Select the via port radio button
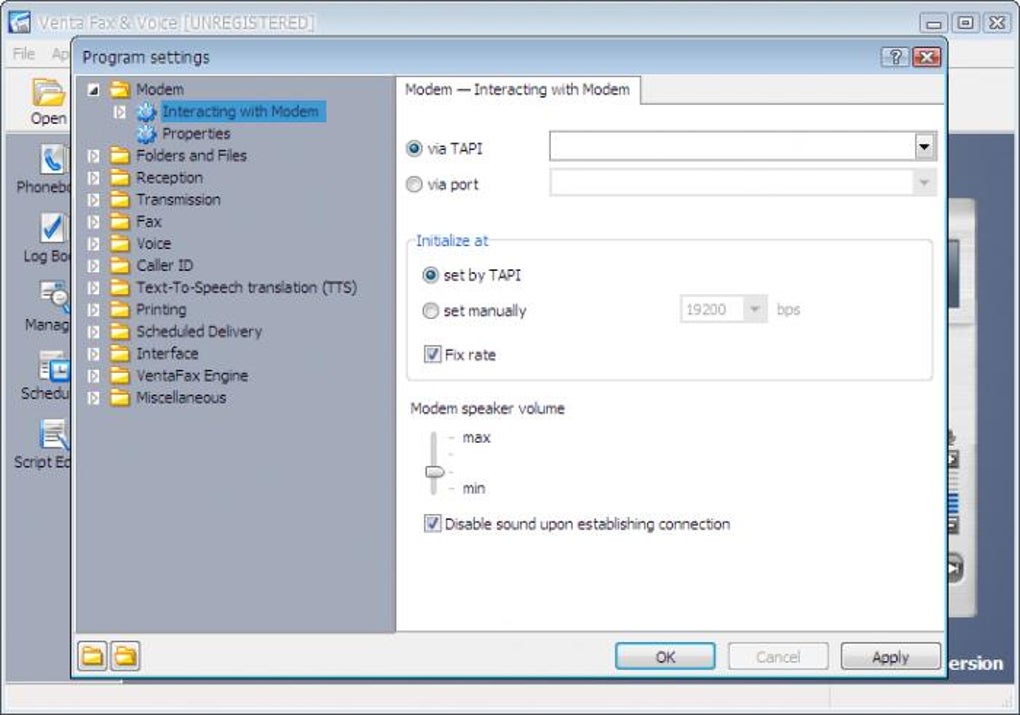Image resolution: width=1020 pixels, height=715 pixels. (x=414, y=184)
